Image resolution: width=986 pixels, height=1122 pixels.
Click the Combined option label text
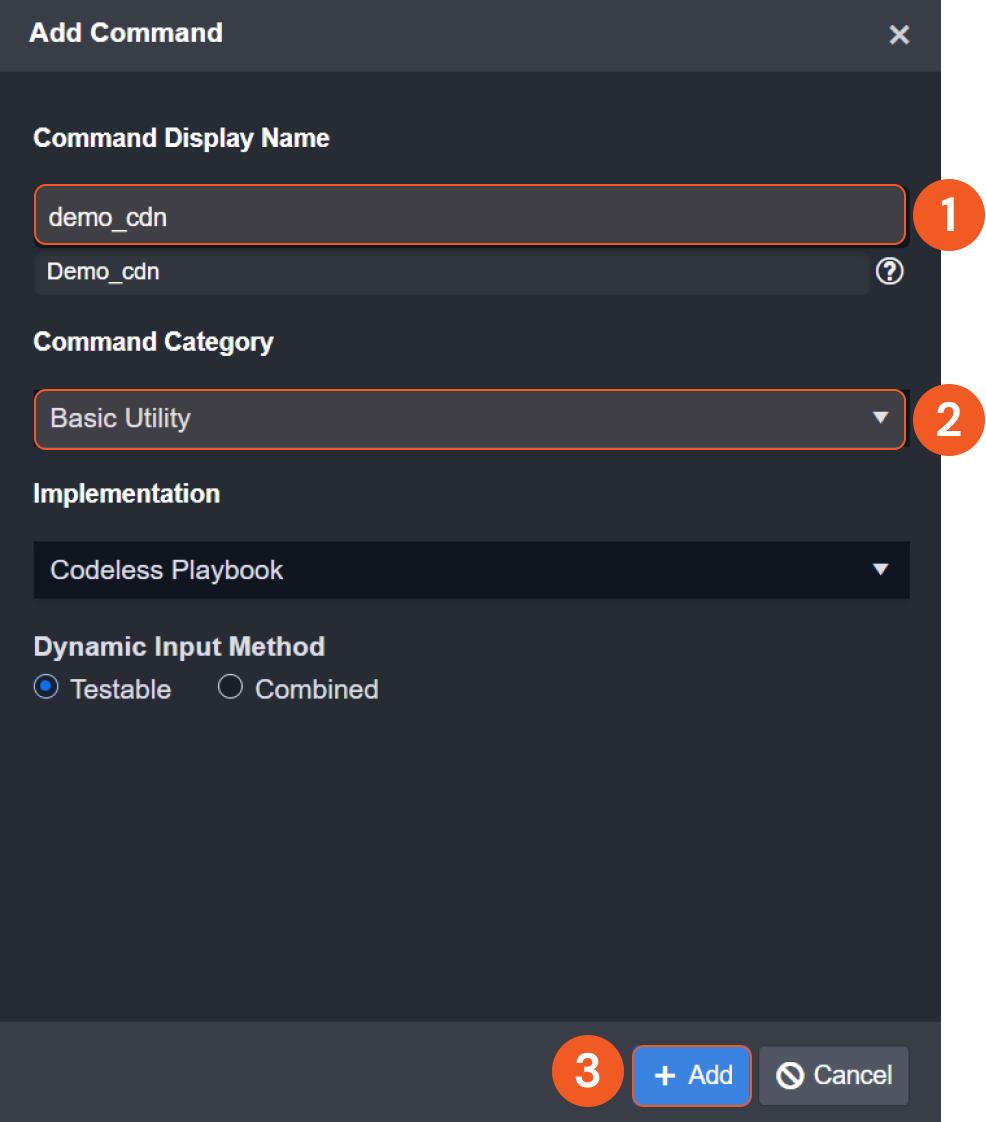pyautogui.click(x=316, y=690)
